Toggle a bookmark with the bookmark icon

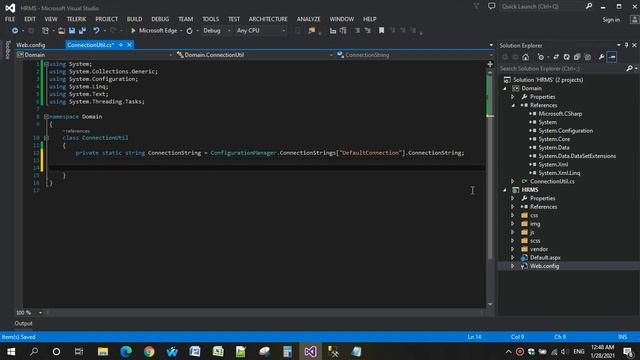pos(381,31)
